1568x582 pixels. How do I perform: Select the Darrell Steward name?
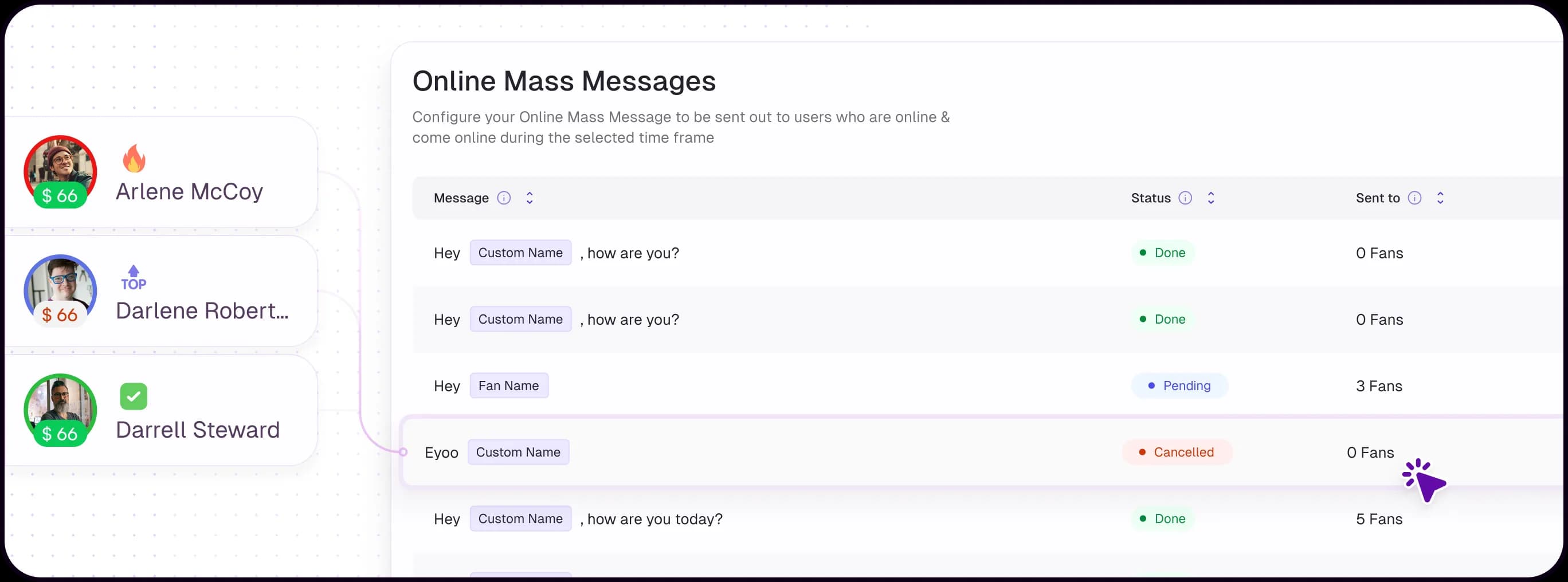tap(198, 430)
